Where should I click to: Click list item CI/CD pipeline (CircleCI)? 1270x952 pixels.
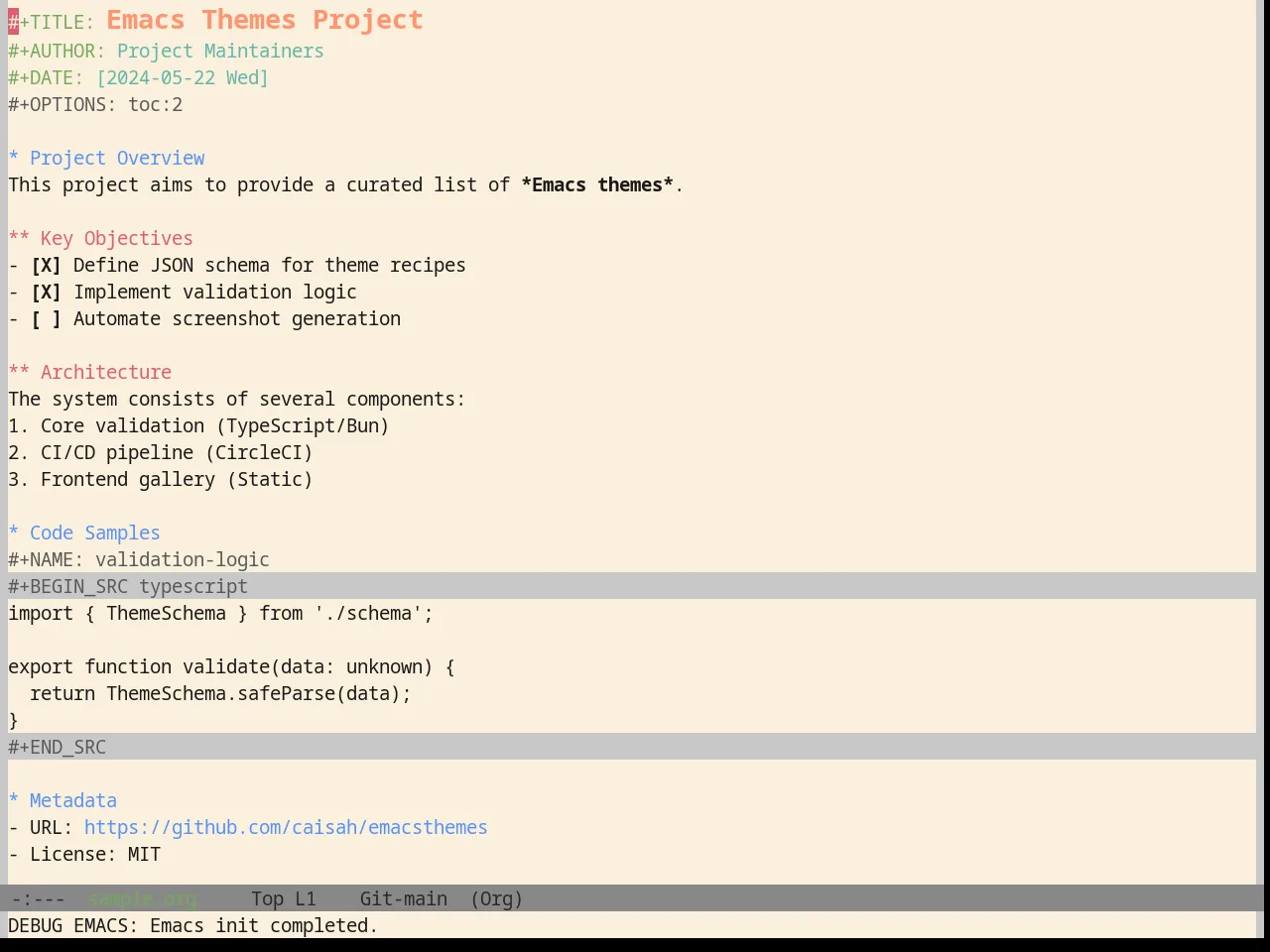pyautogui.click(x=161, y=453)
